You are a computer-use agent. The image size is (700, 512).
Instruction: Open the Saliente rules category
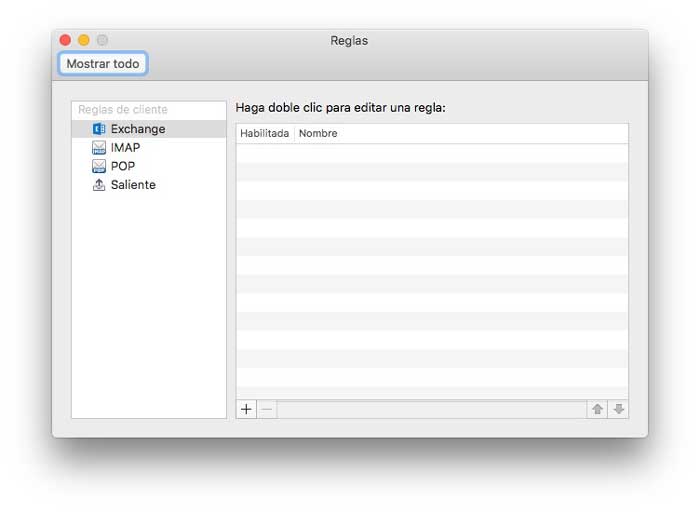coord(133,185)
